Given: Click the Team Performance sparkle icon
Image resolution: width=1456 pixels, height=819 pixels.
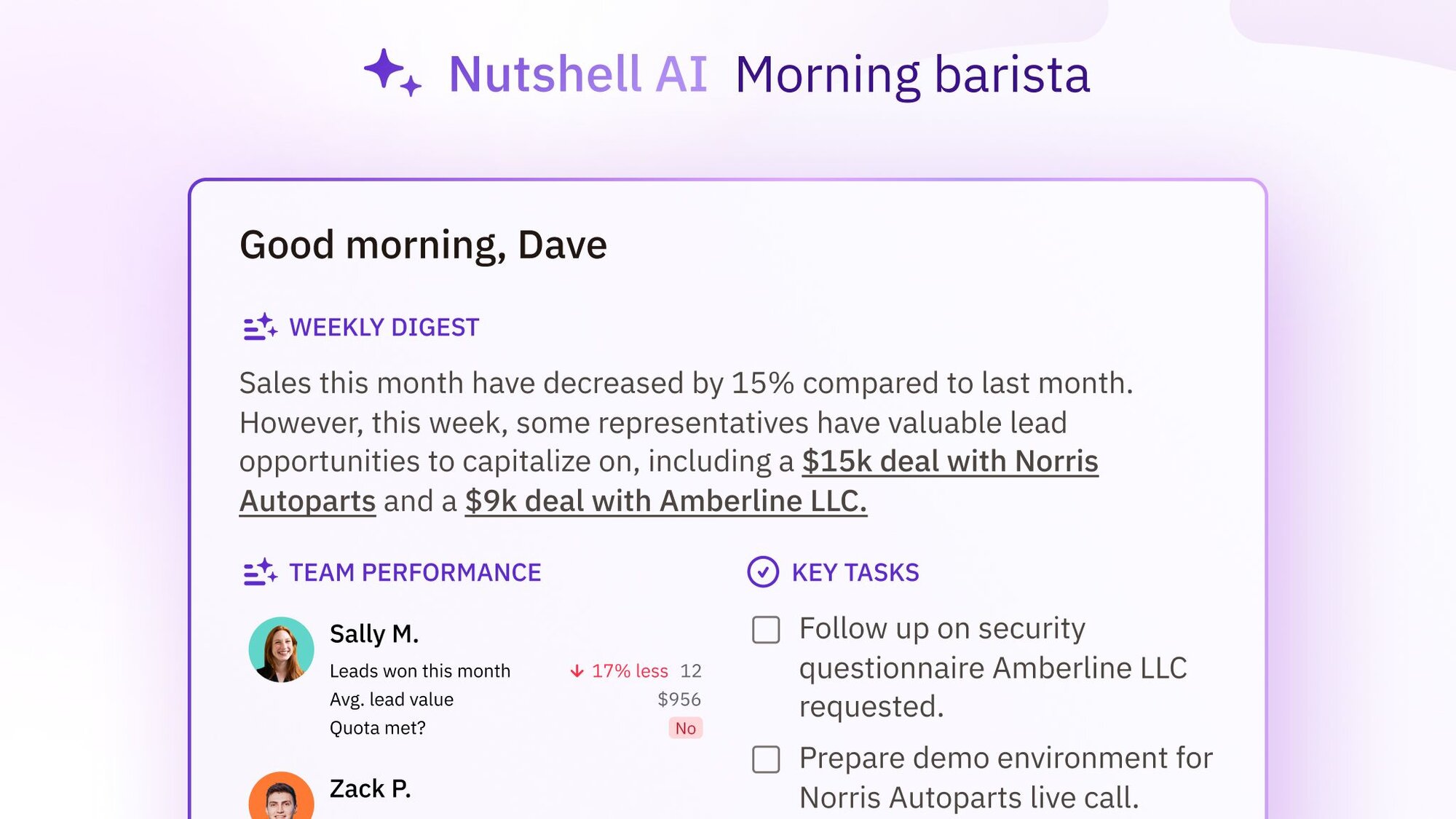Looking at the screenshot, I should click(x=260, y=572).
